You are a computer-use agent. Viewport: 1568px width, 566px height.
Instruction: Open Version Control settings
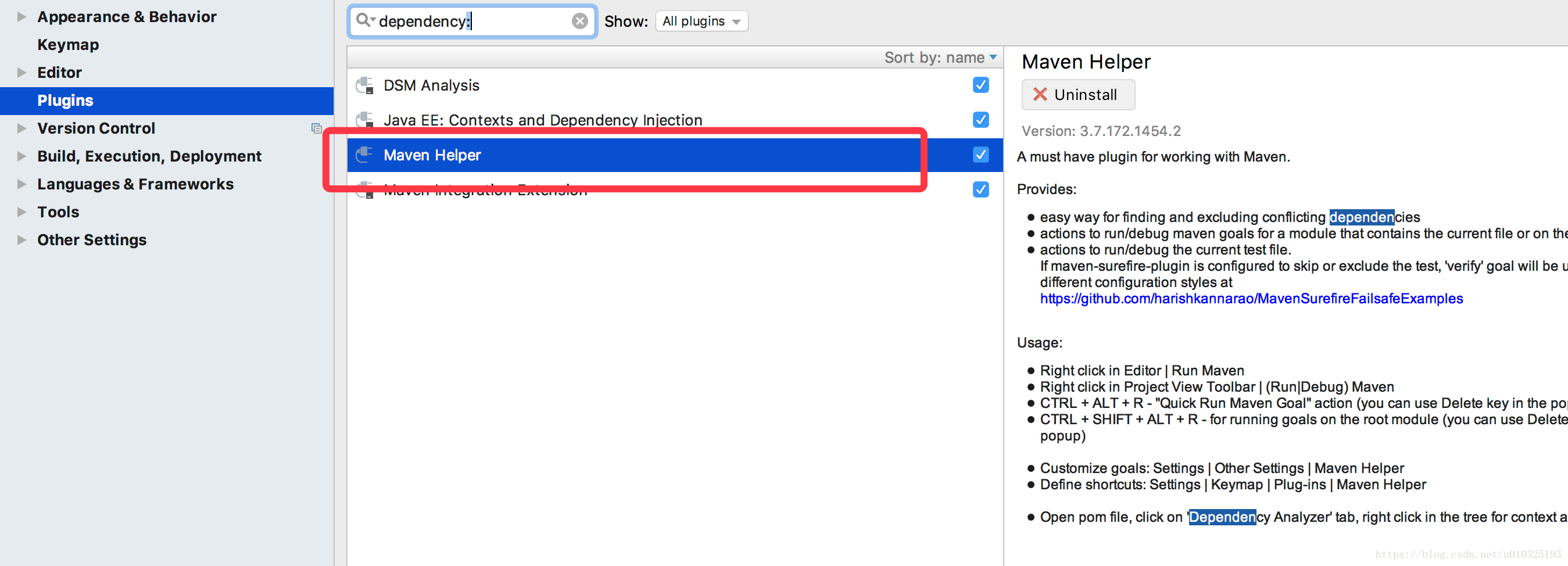point(96,128)
